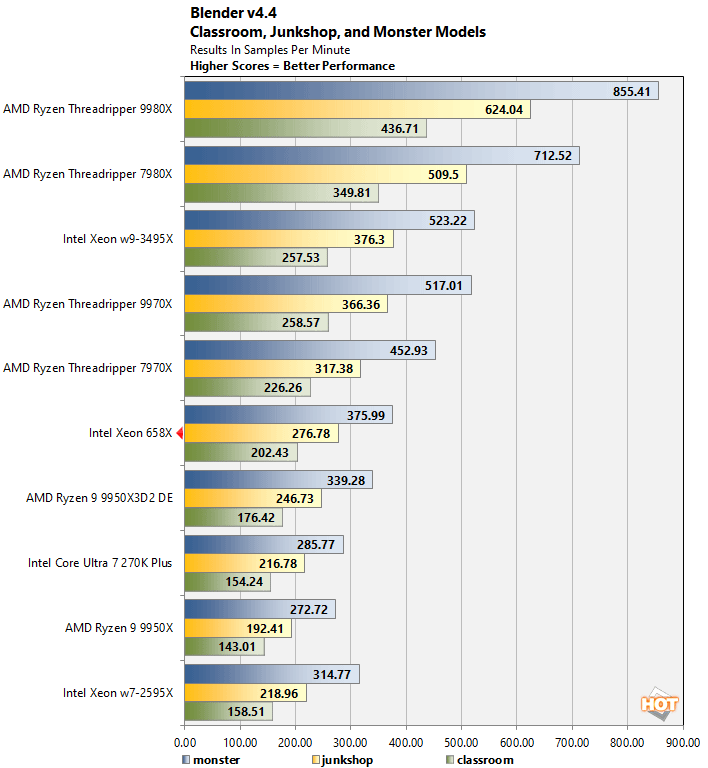This screenshot has height=768, width=708.
Task: Click the monster legend color swatch
Action: click(x=186, y=760)
